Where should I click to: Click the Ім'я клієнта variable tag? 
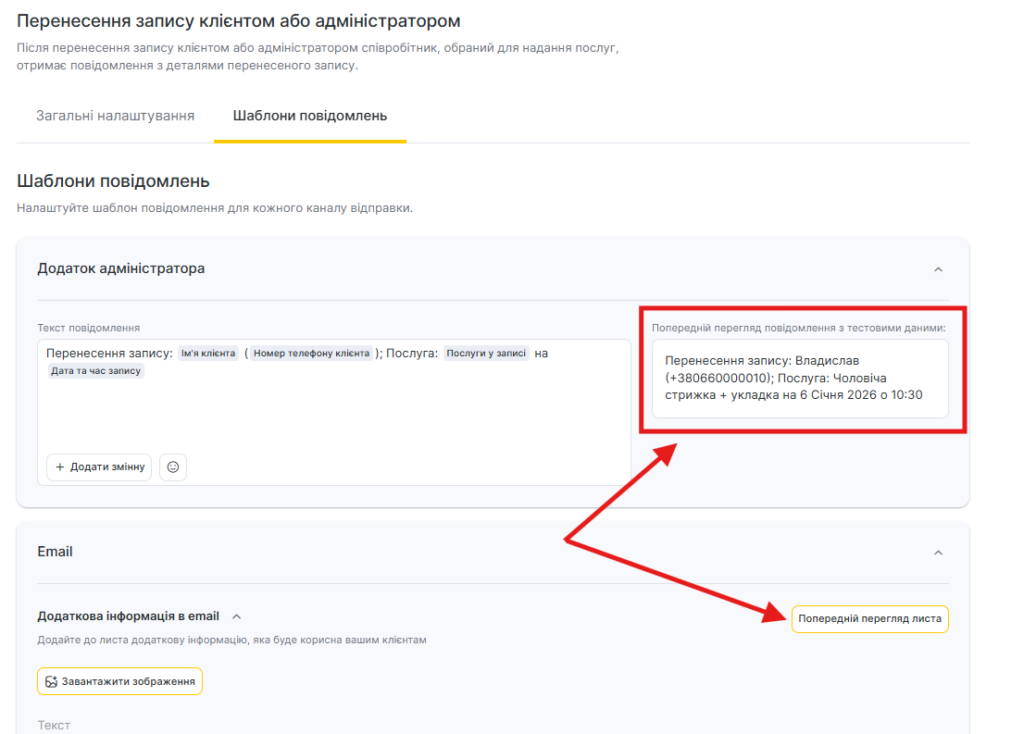(x=208, y=353)
